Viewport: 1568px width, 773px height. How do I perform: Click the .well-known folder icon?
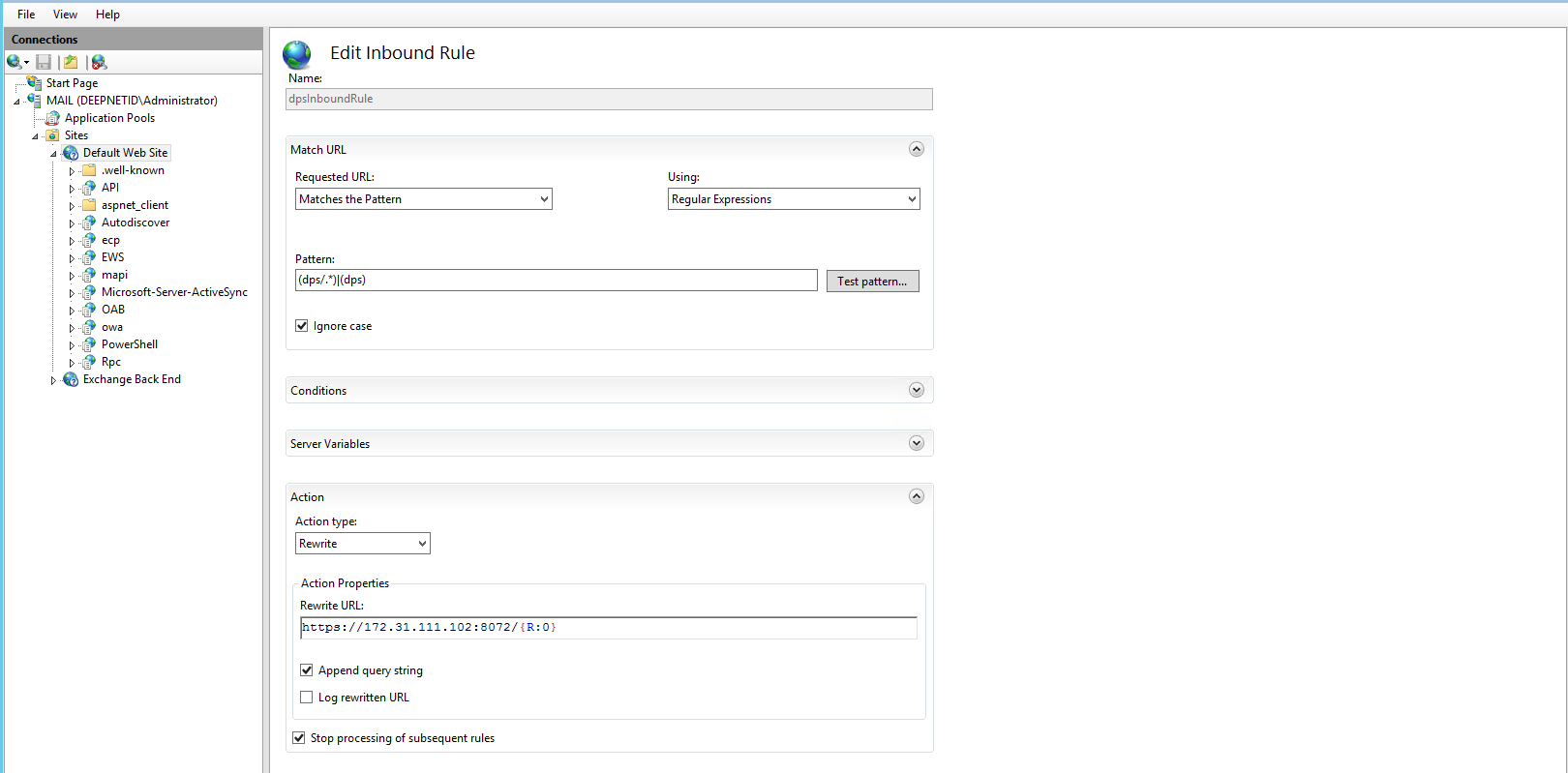(x=89, y=170)
